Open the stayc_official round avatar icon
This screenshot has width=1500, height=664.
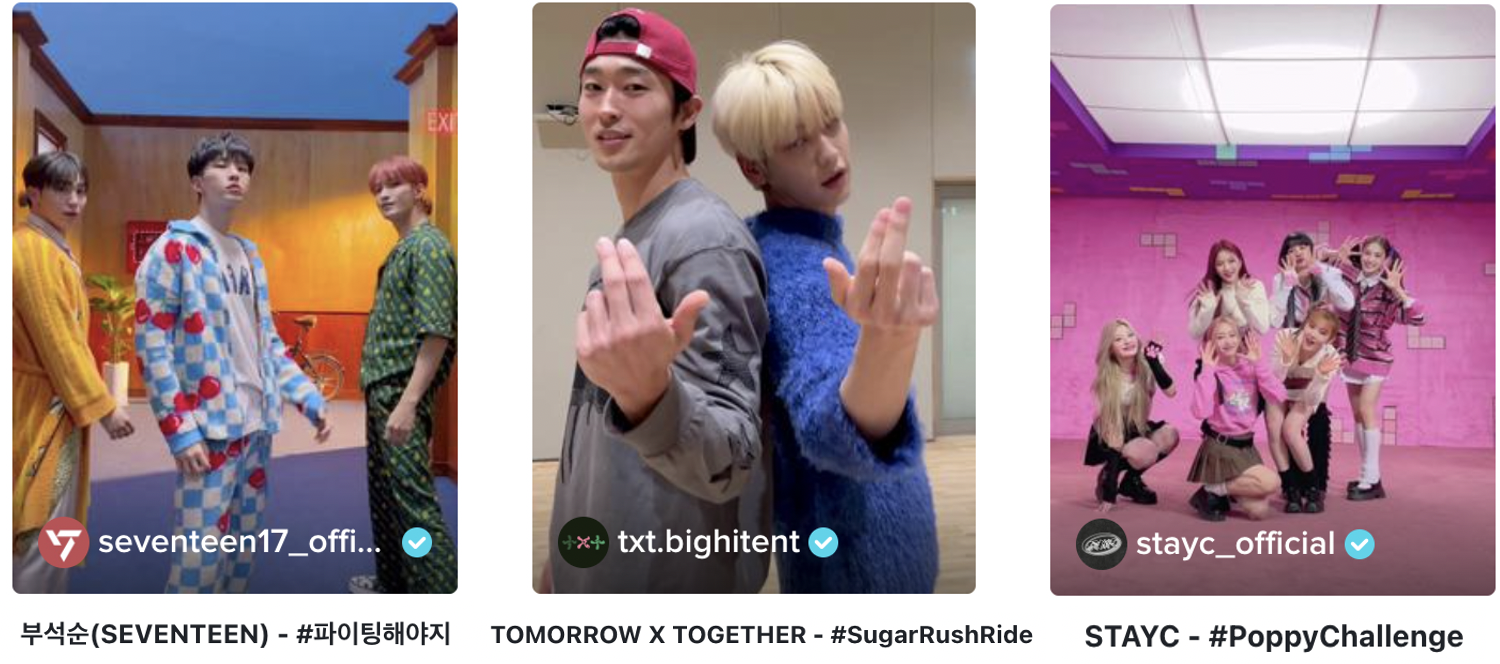(x=1101, y=544)
